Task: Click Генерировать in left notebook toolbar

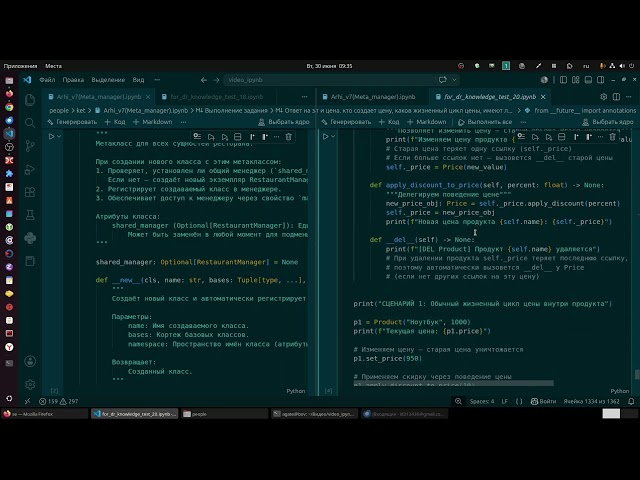Action: point(72,122)
